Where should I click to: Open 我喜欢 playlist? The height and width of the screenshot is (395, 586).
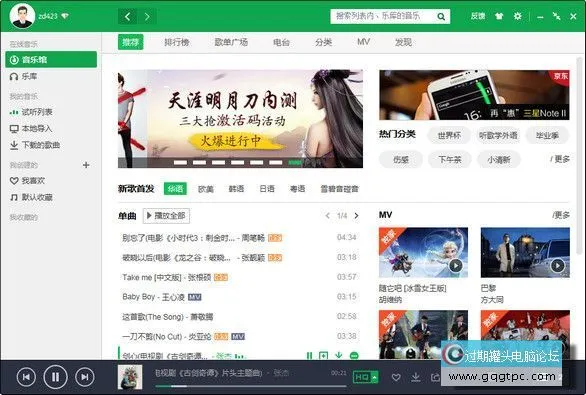click(x=27, y=181)
